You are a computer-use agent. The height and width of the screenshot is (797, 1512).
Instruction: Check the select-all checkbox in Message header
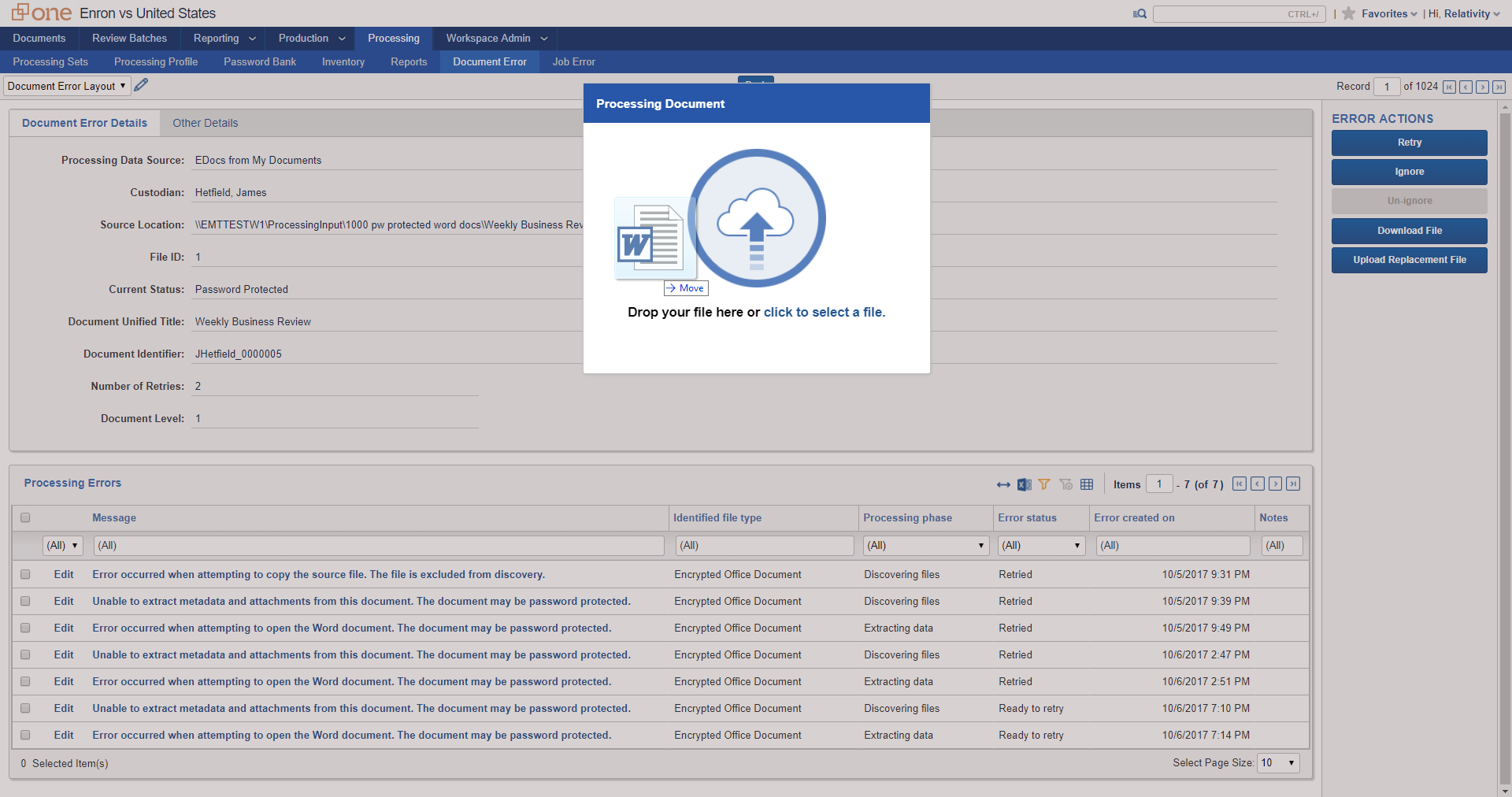pyautogui.click(x=25, y=517)
